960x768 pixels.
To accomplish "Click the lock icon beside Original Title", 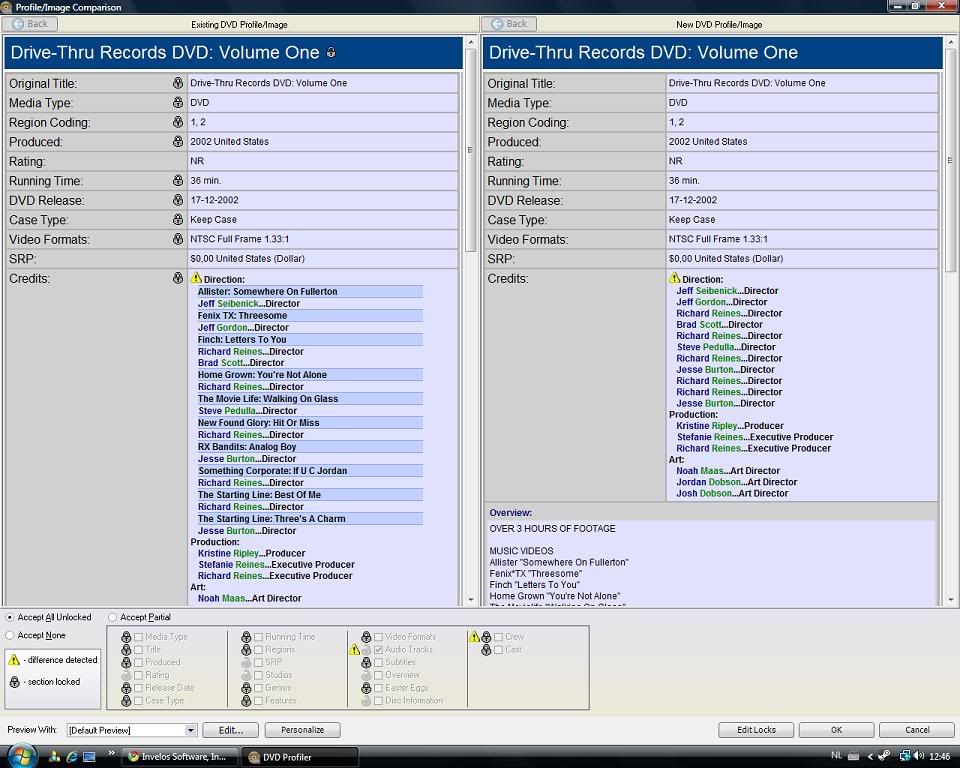I will pyautogui.click(x=178, y=83).
